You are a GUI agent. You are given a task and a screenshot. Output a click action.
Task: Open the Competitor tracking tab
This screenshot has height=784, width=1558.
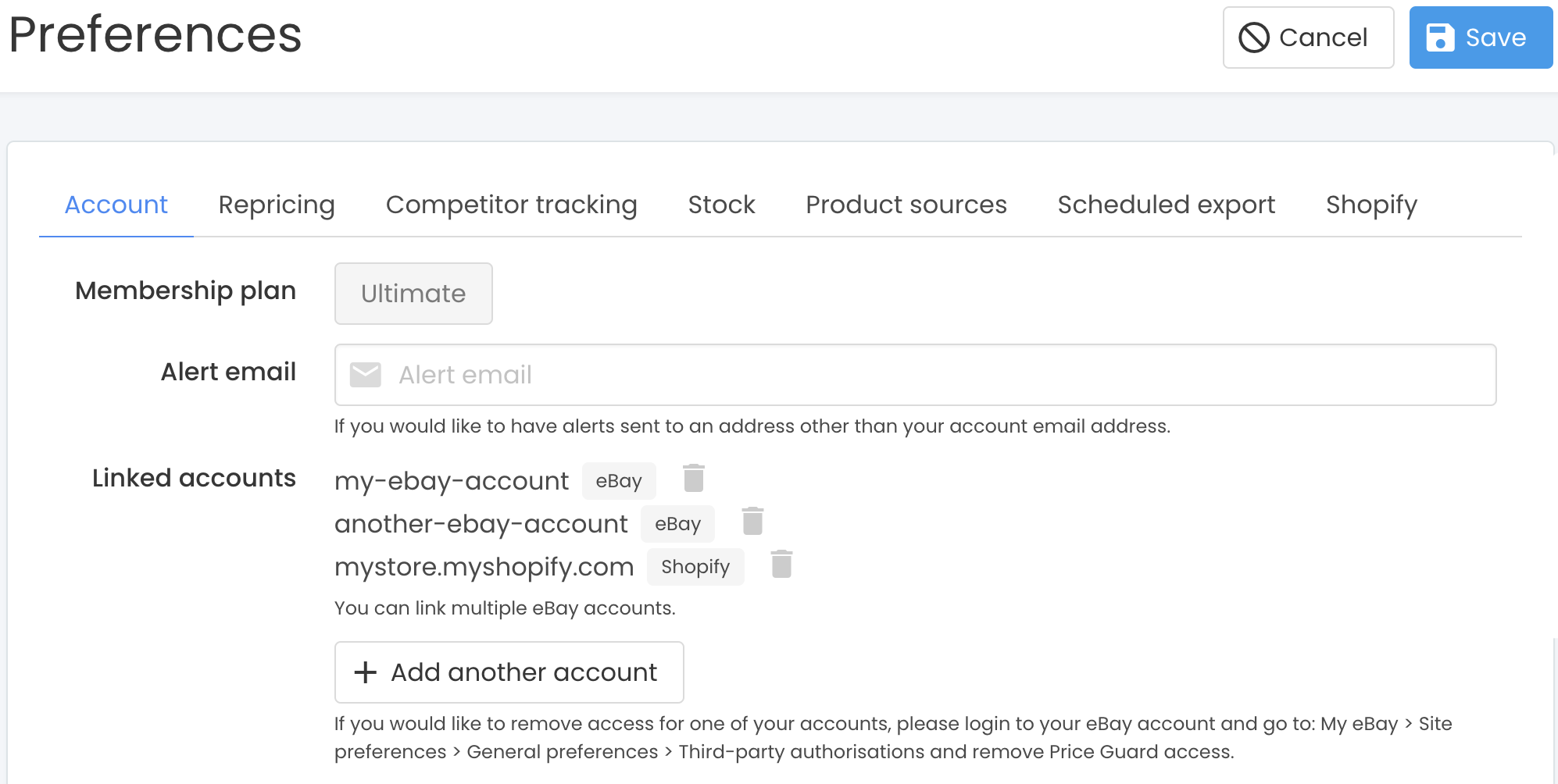coord(512,205)
